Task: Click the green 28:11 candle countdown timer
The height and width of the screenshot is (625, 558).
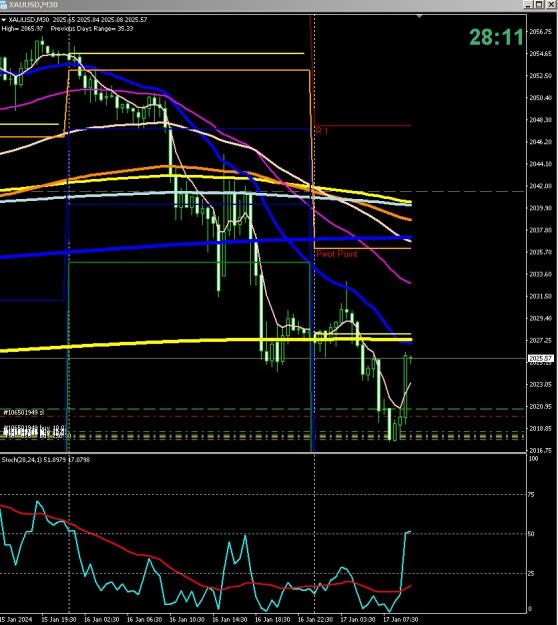Action: click(496, 37)
